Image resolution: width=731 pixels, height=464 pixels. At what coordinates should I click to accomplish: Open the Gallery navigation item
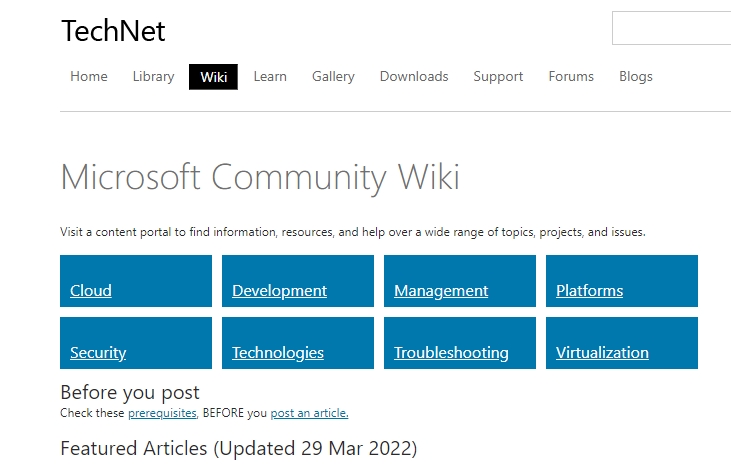[333, 76]
